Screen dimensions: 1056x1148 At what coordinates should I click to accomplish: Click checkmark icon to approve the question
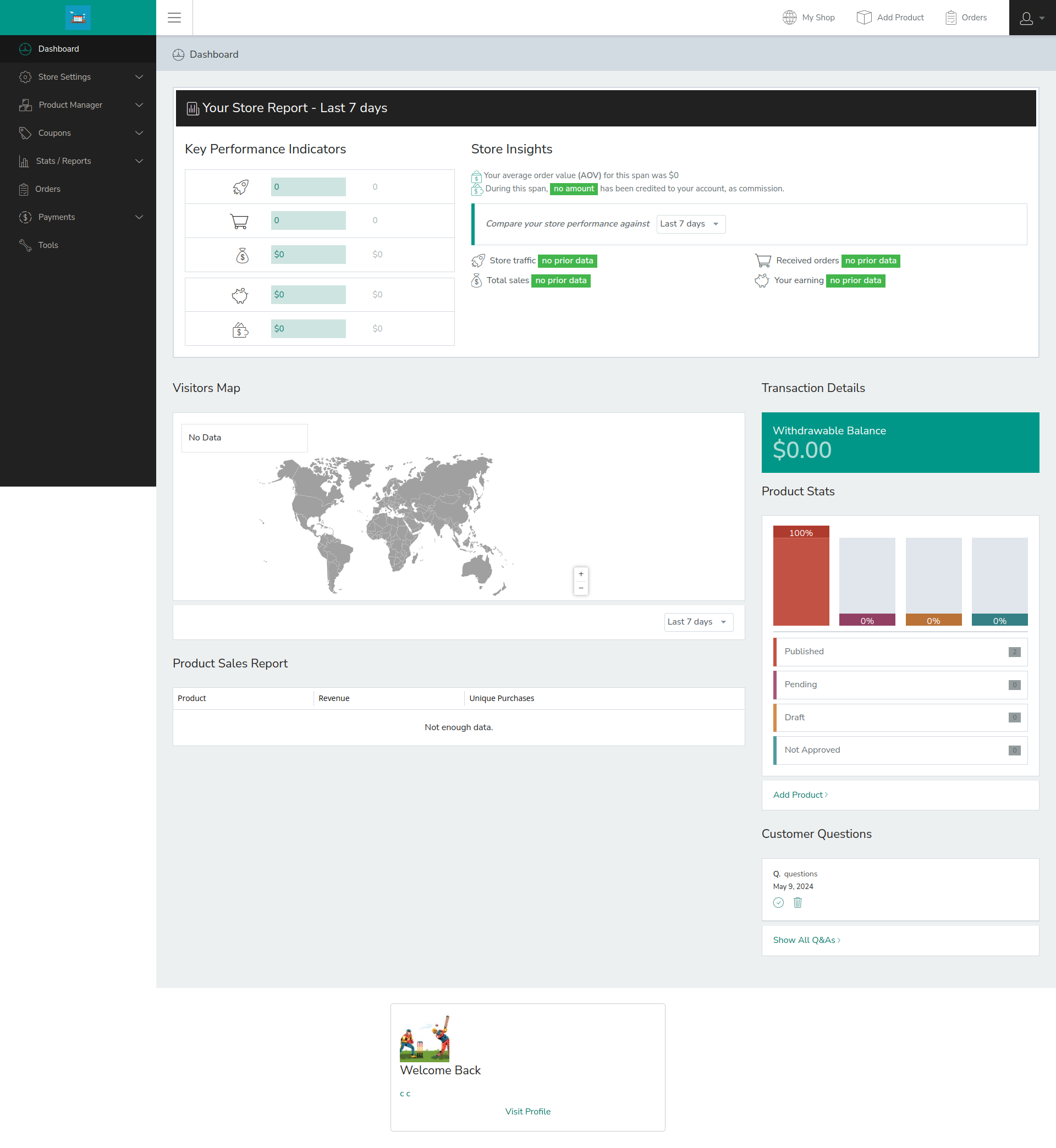[x=778, y=902]
